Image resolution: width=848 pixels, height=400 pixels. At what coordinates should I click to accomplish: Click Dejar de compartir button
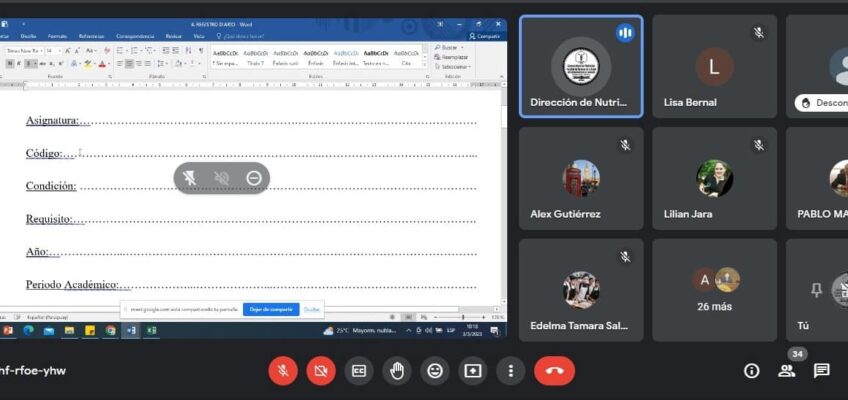pyautogui.click(x=271, y=309)
